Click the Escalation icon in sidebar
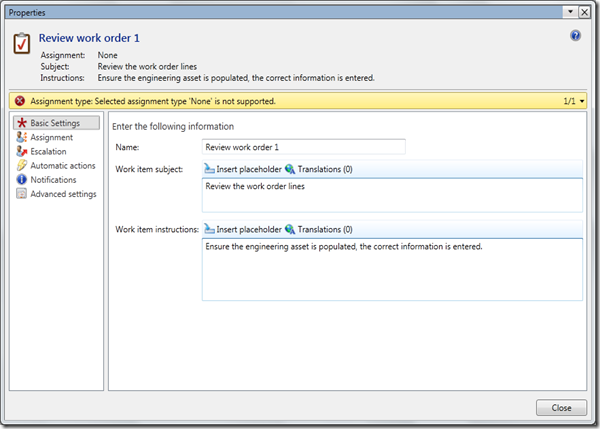The image size is (600, 429). 21,151
